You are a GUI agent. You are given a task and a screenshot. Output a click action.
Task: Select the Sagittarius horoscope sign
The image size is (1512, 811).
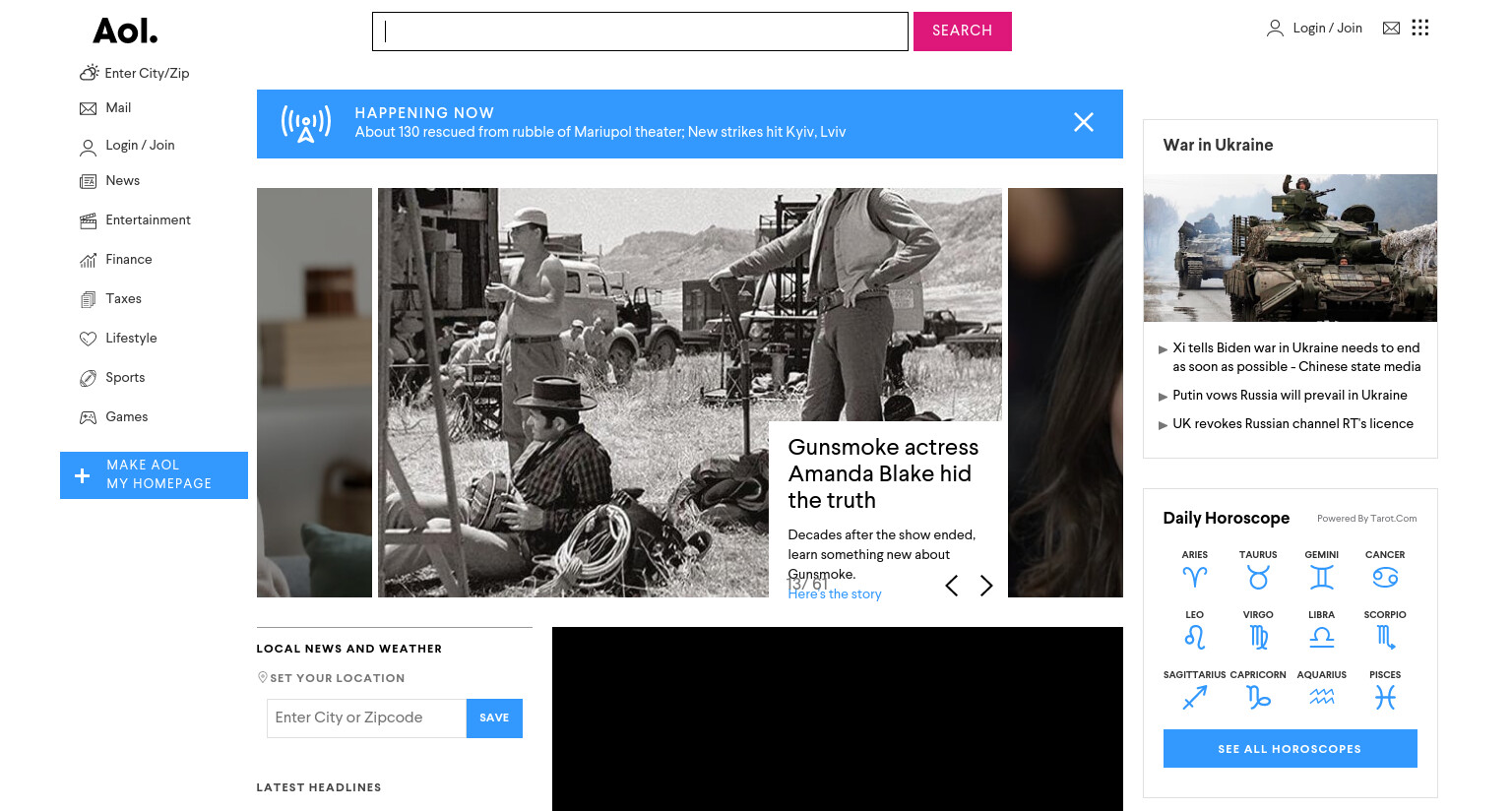[x=1195, y=690]
